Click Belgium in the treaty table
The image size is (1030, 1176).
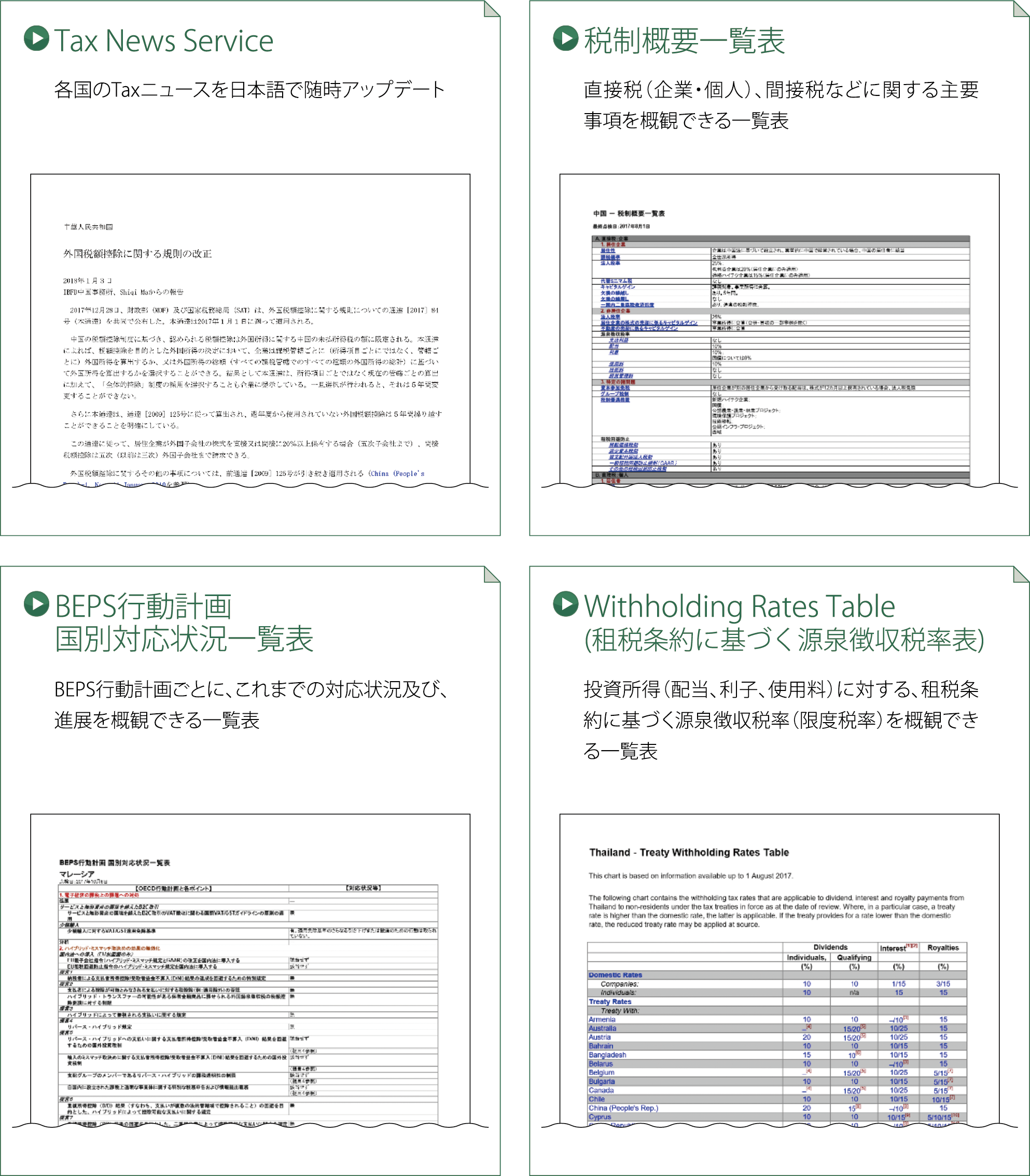click(x=601, y=1073)
